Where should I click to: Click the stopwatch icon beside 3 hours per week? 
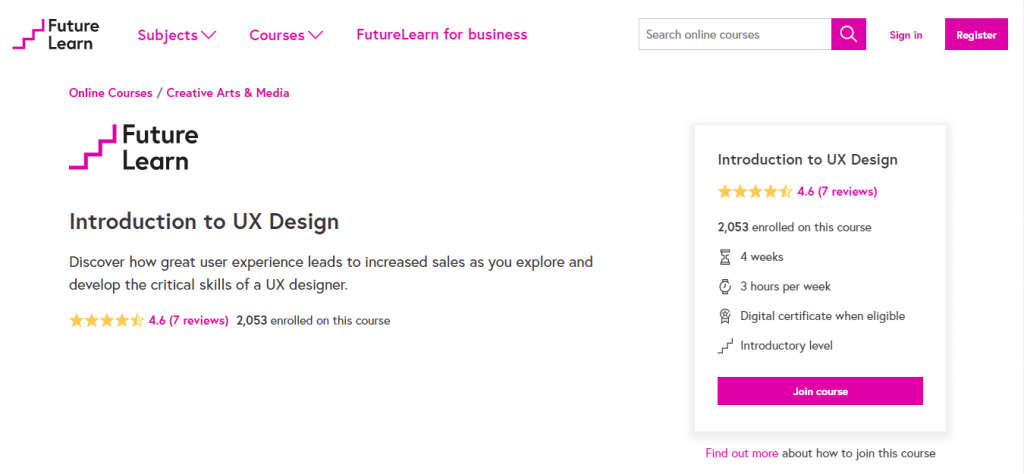(x=726, y=287)
